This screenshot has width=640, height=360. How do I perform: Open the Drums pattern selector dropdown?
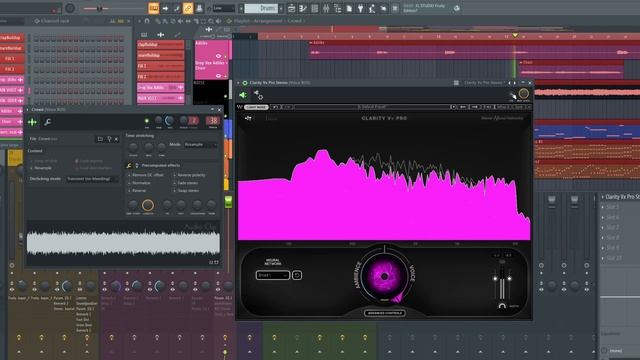point(261,8)
